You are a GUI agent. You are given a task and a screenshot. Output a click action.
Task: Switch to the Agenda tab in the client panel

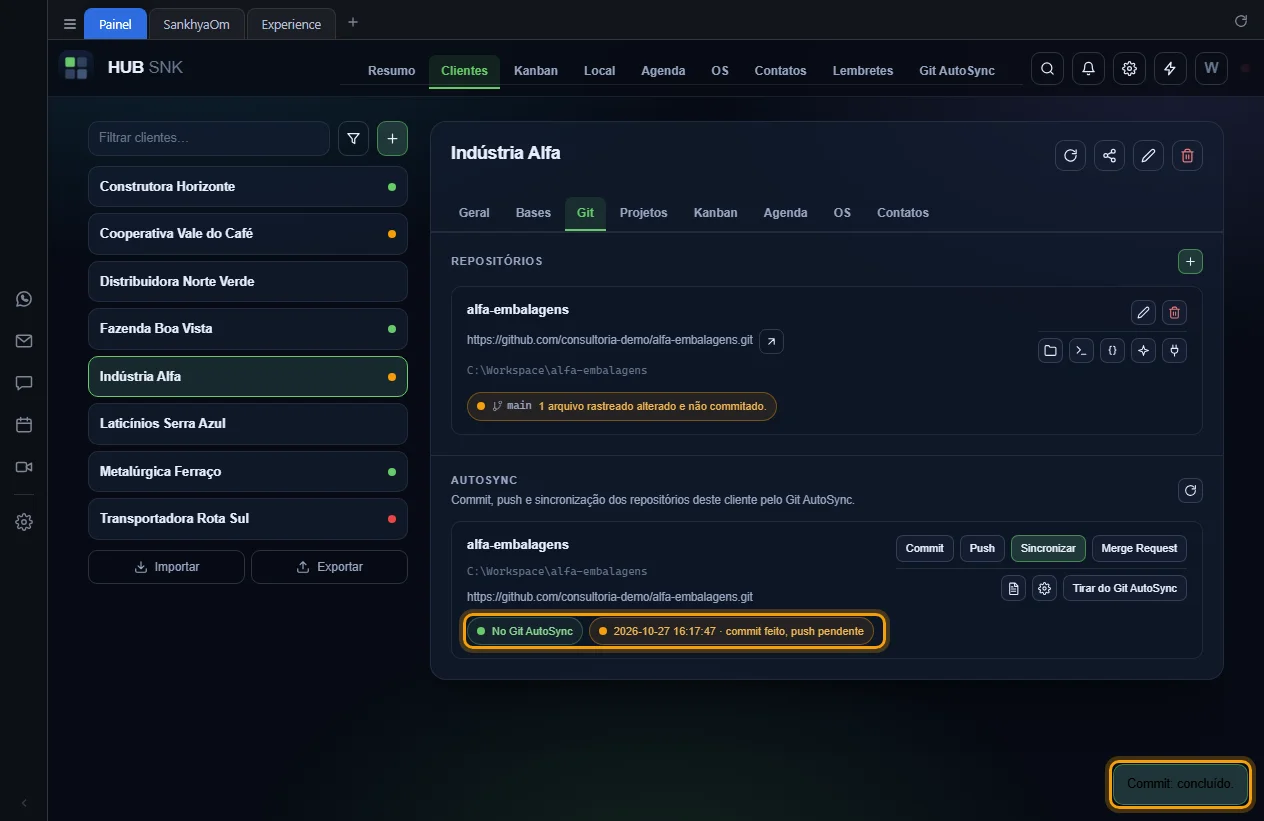(x=785, y=213)
